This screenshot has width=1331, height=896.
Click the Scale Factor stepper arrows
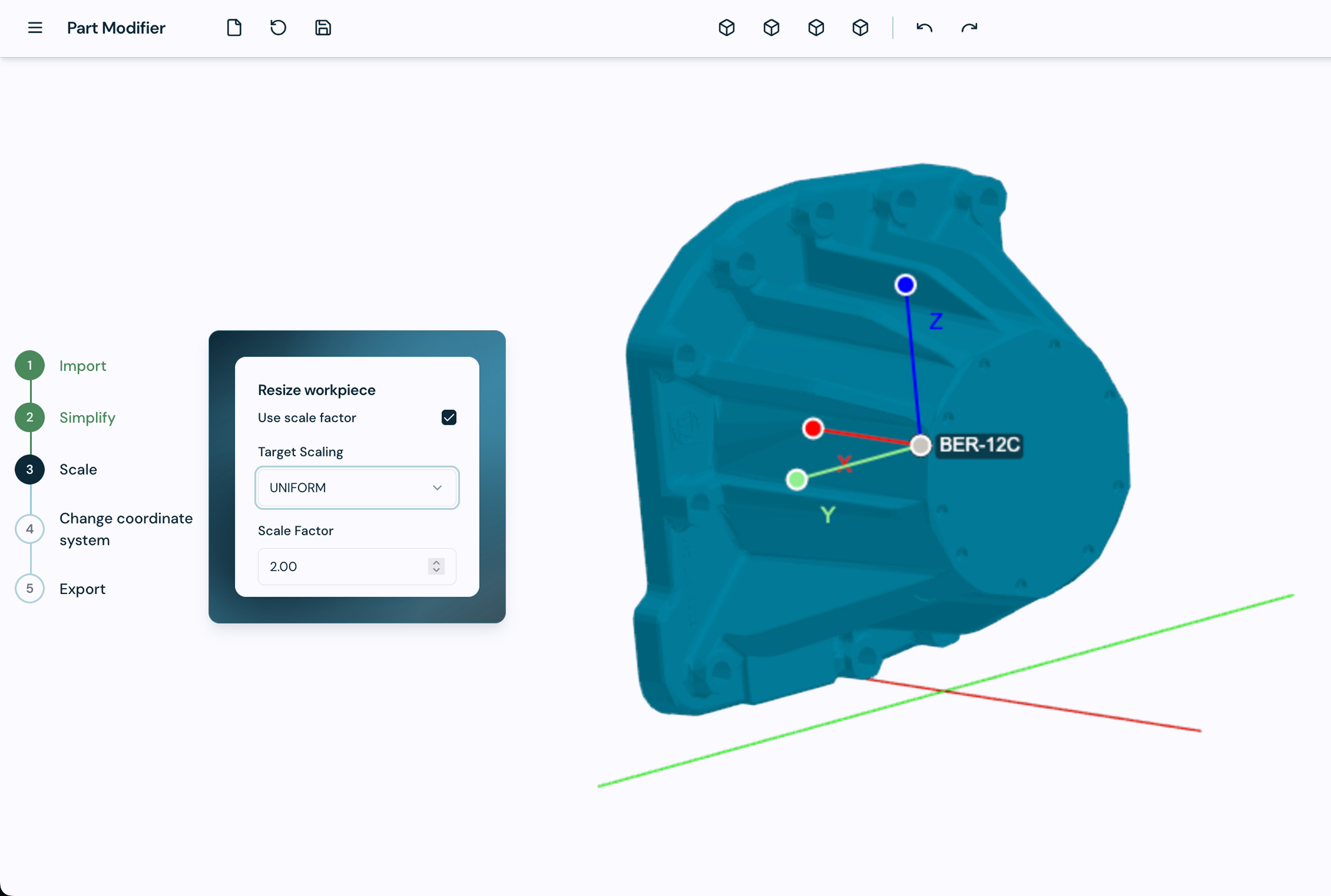tap(436, 566)
